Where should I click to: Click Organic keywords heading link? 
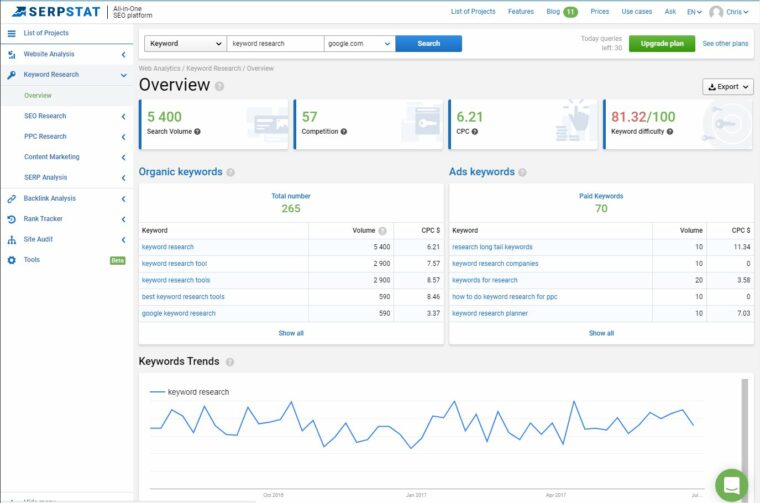pyautogui.click(x=180, y=172)
